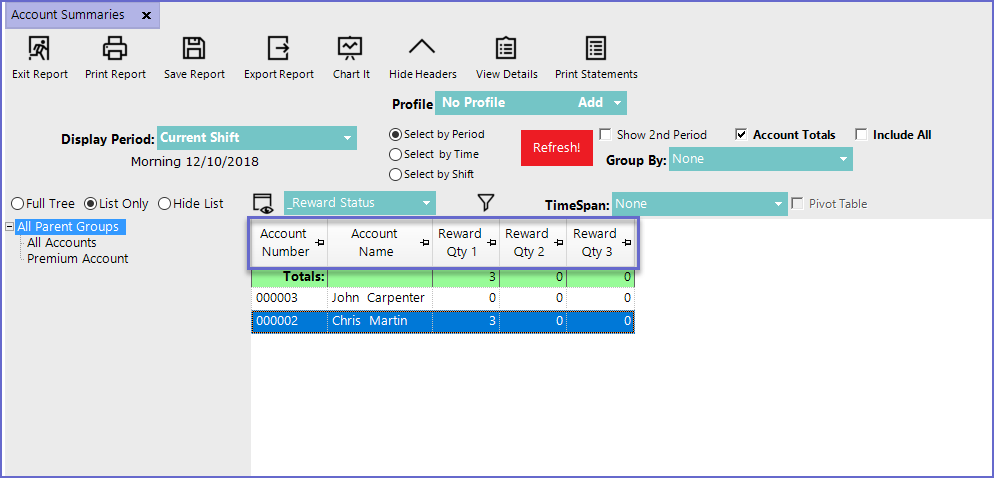Image resolution: width=994 pixels, height=478 pixels.
Task: Pin the Account Name column
Action: [x=424, y=243]
